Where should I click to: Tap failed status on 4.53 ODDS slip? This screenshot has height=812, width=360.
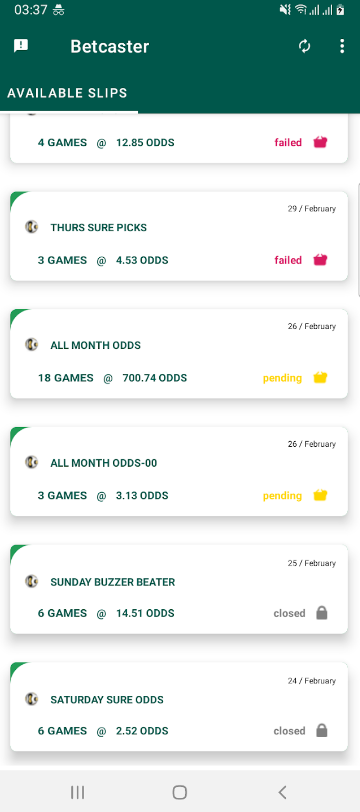(288, 260)
